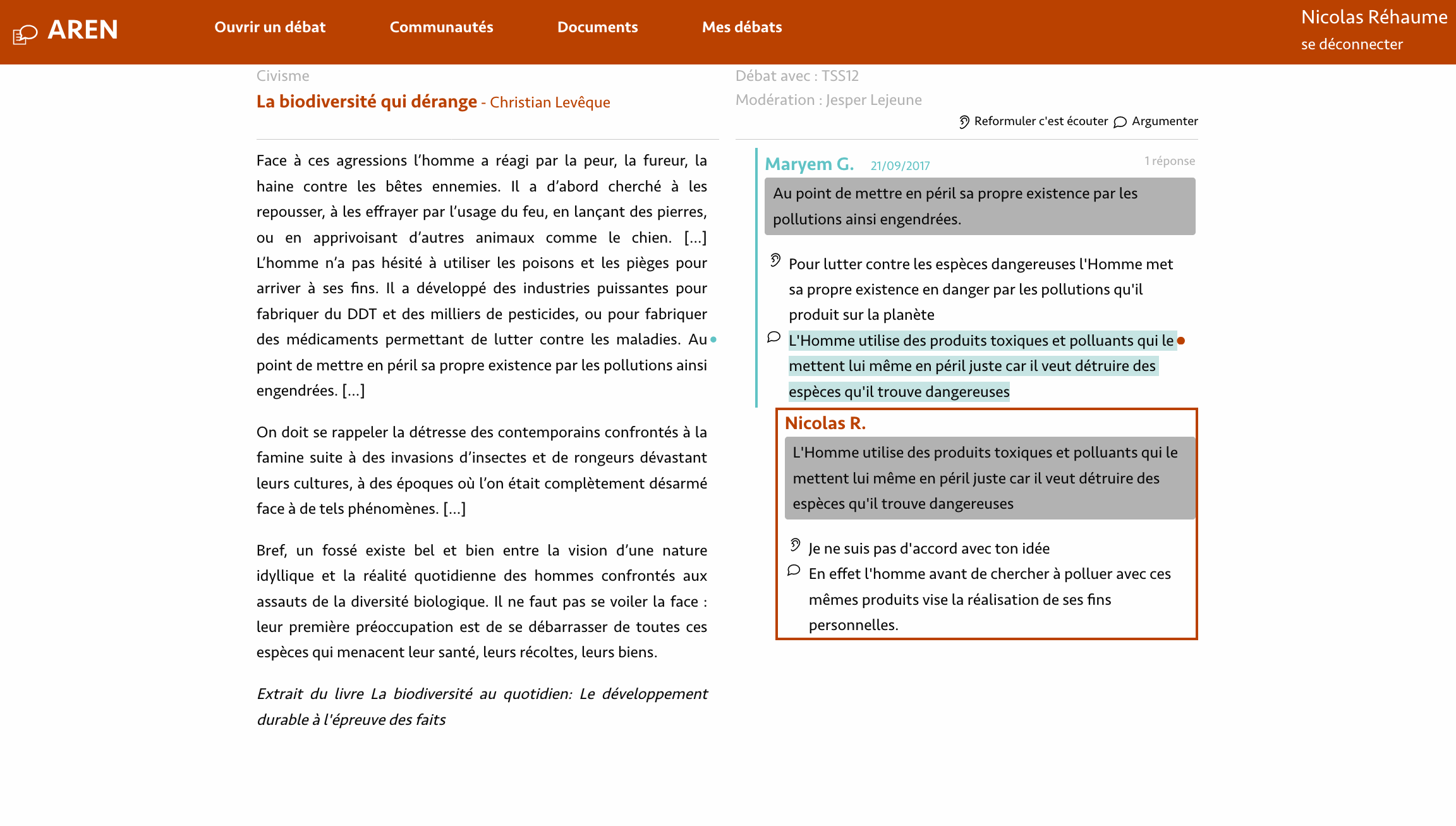Click author name Christian Levêque

point(550,102)
